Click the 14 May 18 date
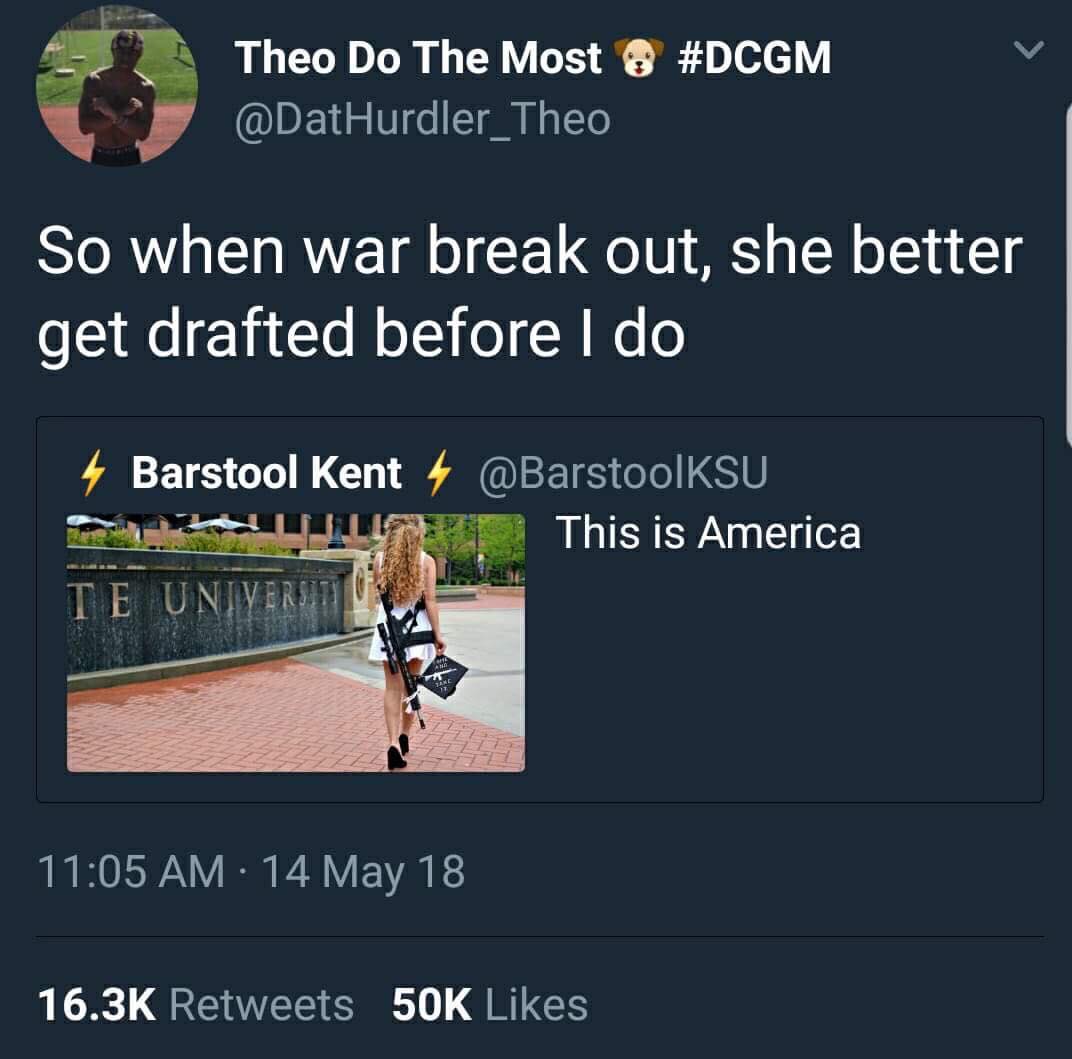 (x=363, y=872)
